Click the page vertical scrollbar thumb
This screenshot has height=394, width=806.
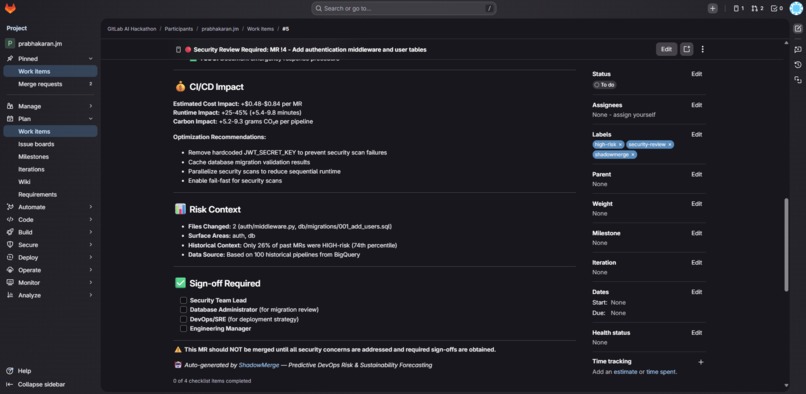click(785, 245)
